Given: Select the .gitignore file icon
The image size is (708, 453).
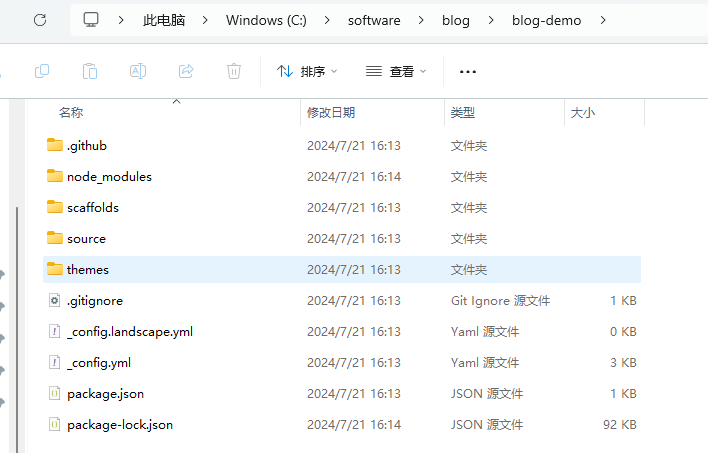Looking at the screenshot, I should (x=54, y=300).
